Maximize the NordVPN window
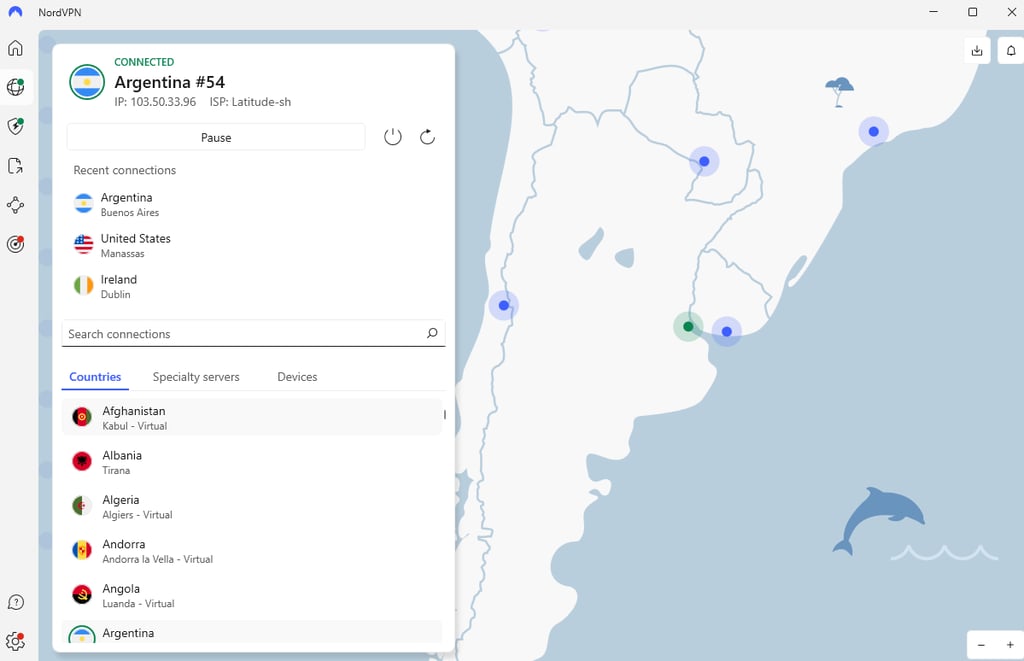 pos(972,12)
